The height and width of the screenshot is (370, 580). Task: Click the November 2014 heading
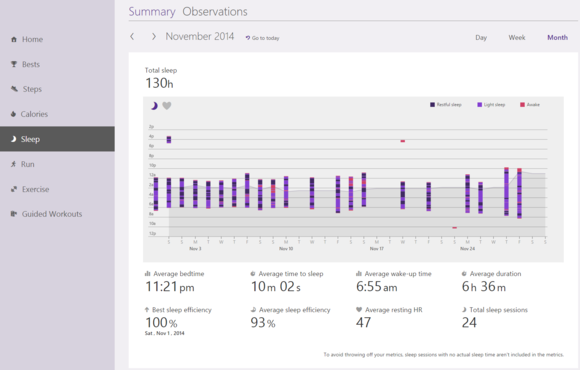[x=200, y=36]
